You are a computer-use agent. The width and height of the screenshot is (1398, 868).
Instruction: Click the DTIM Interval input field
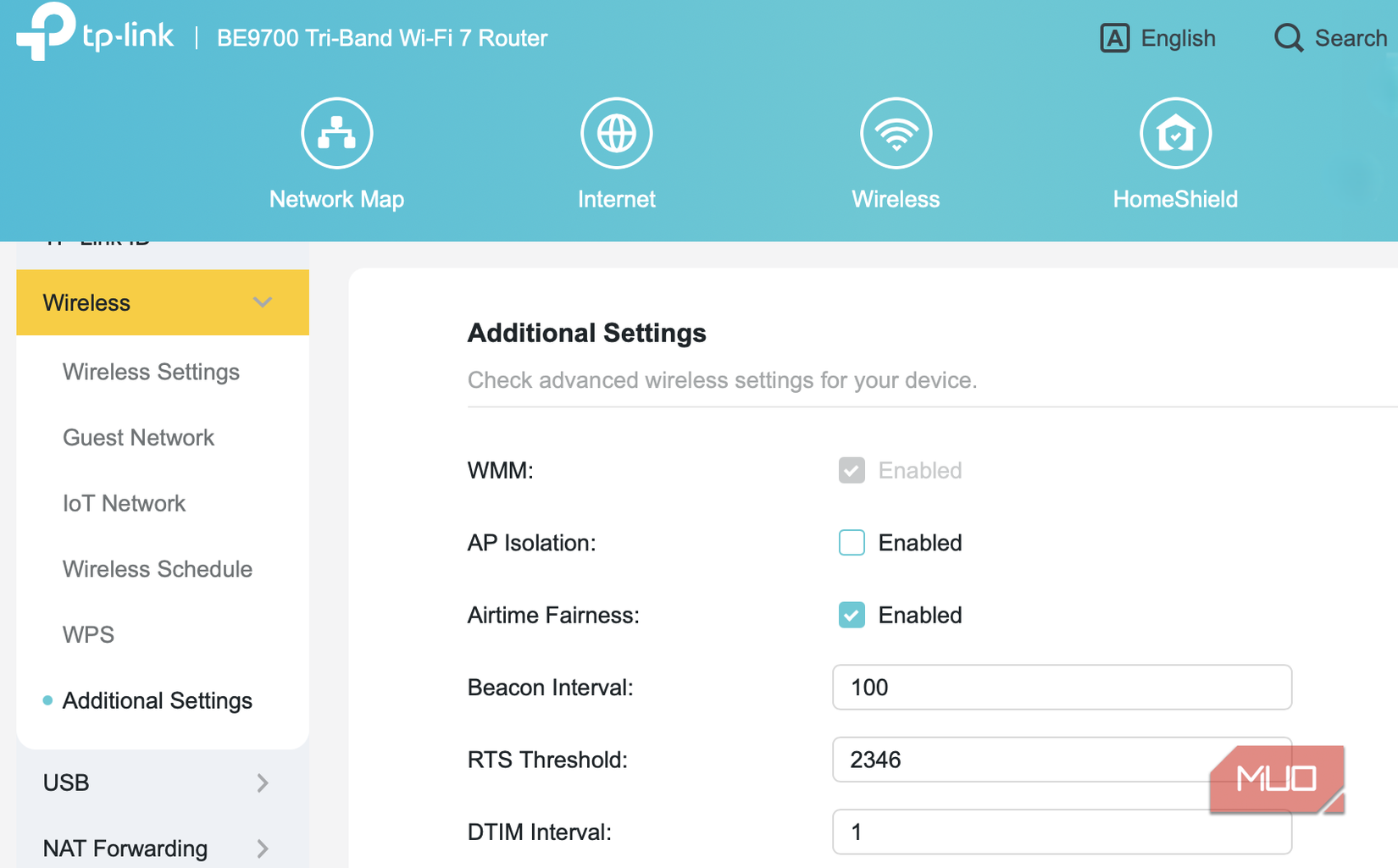point(1062,832)
